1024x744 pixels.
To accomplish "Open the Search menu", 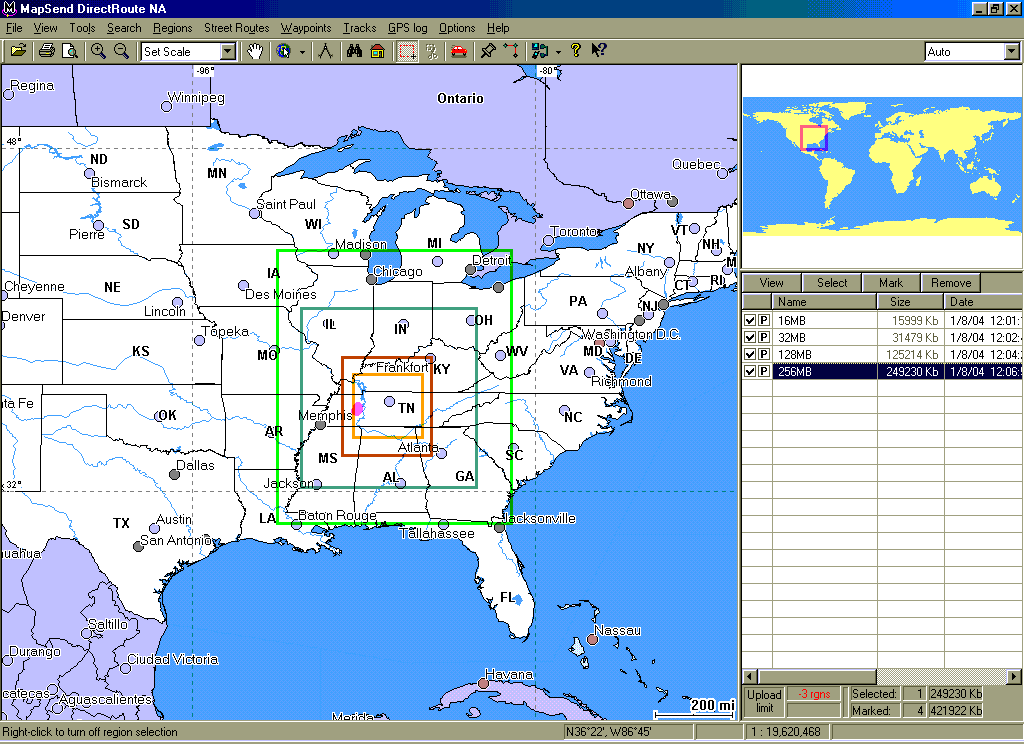I will pos(124,28).
